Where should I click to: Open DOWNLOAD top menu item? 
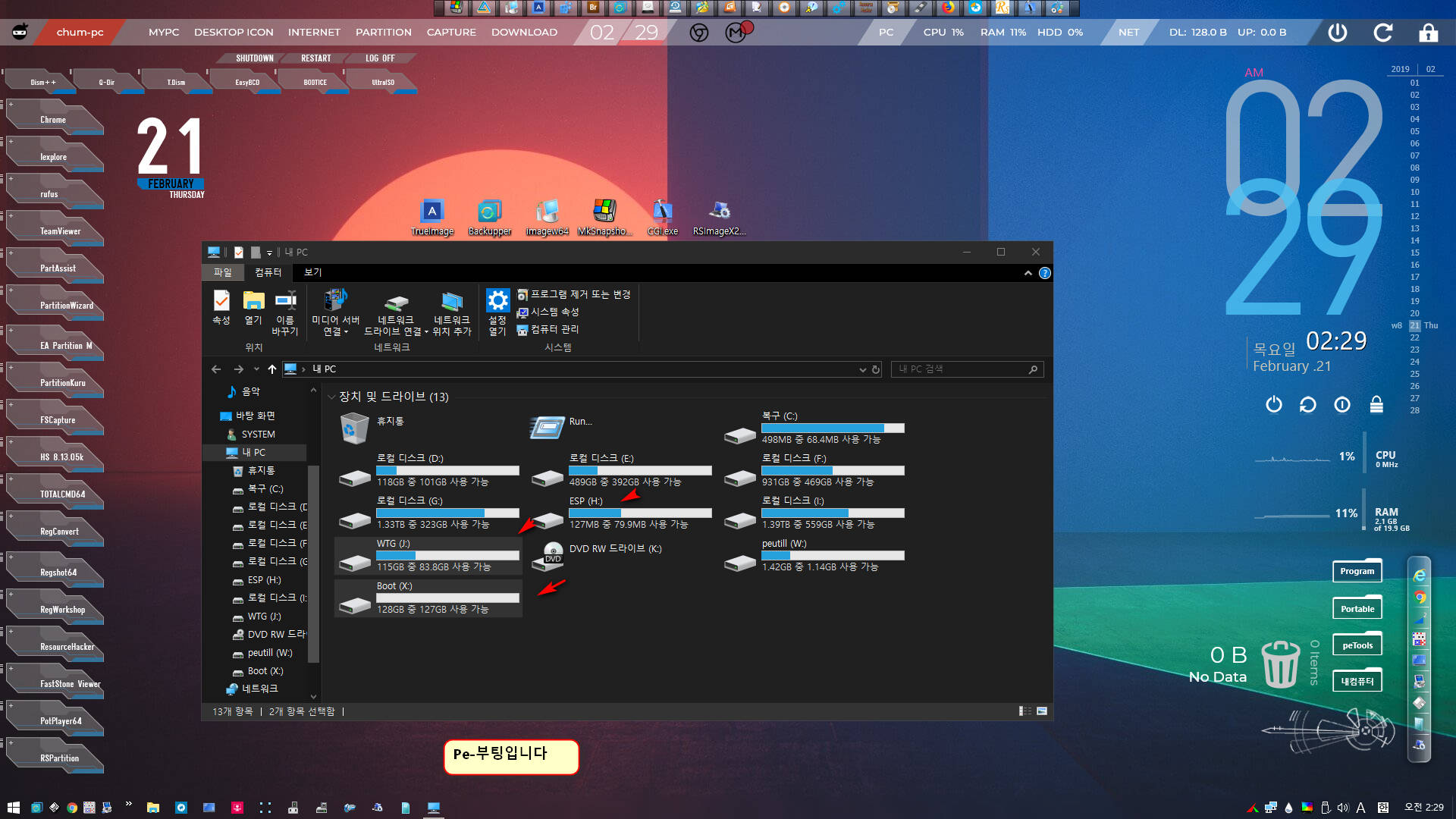point(524,33)
